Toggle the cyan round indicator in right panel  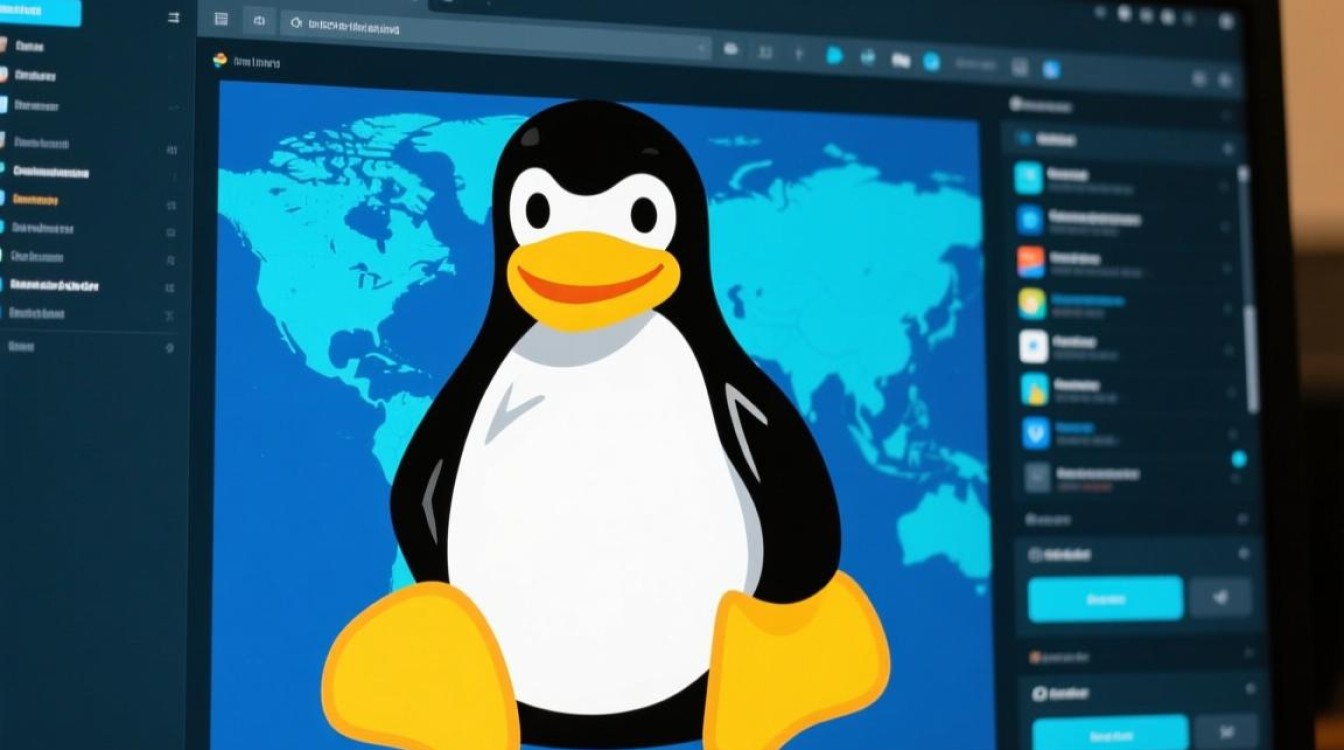(1239, 459)
